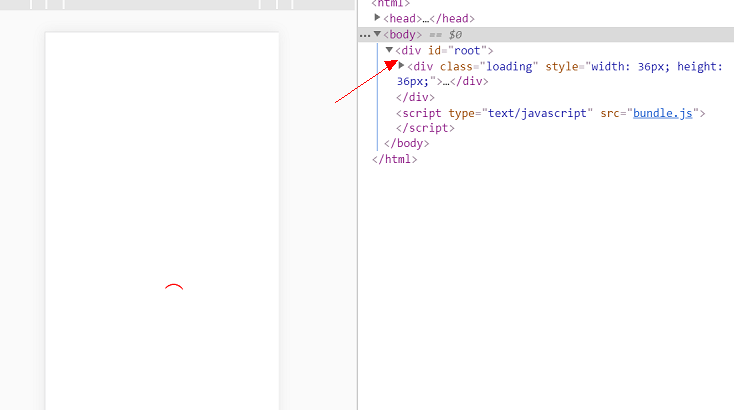Expand the loading div node
The image size is (734, 410).
[401, 66]
